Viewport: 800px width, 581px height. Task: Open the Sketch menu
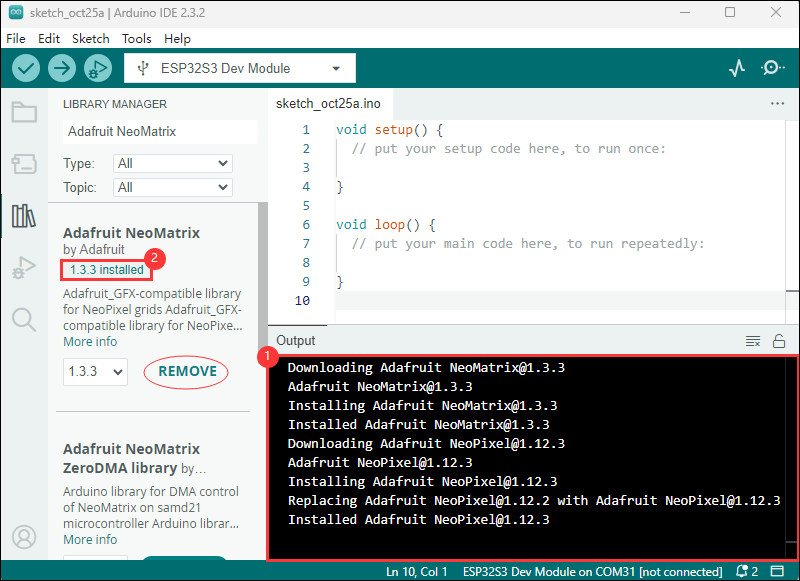point(91,39)
